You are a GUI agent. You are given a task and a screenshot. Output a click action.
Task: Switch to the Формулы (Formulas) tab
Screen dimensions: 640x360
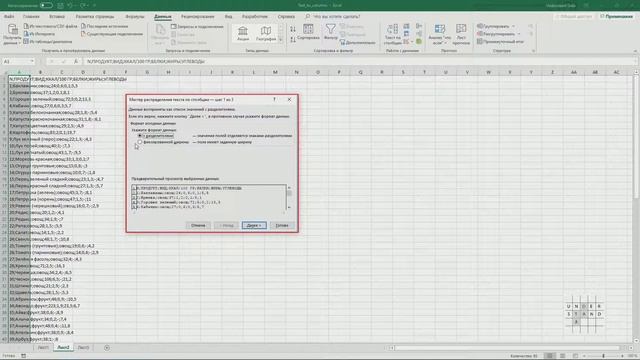point(135,17)
